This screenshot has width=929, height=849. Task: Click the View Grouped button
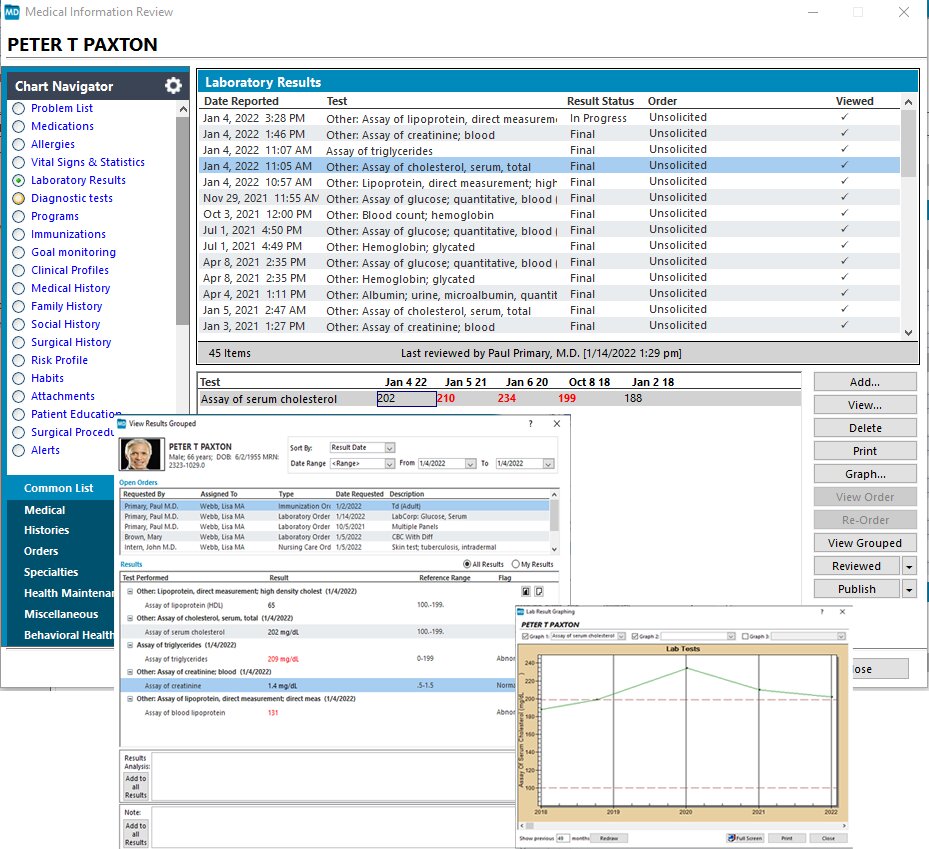coord(864,543)
